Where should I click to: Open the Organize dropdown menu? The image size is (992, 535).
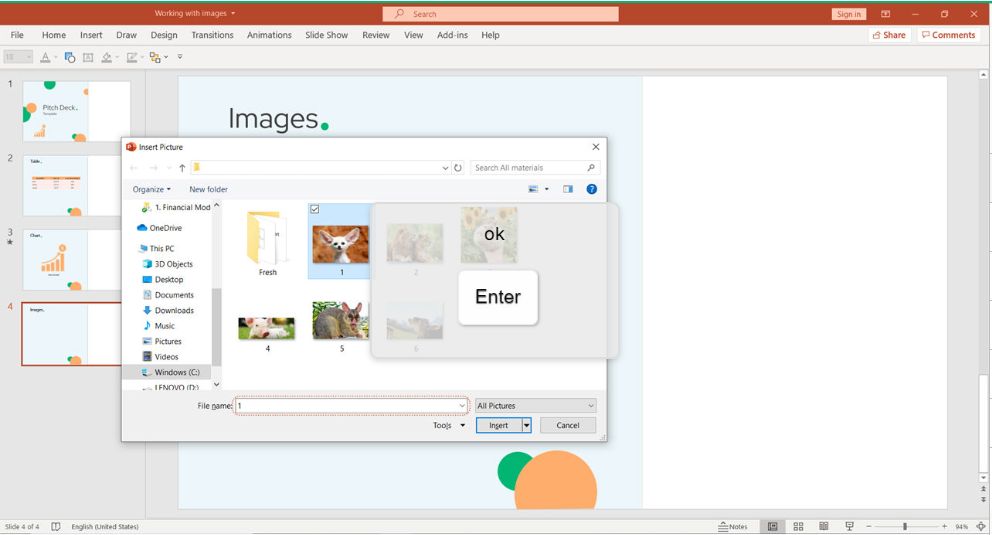(x=151, y=189)
